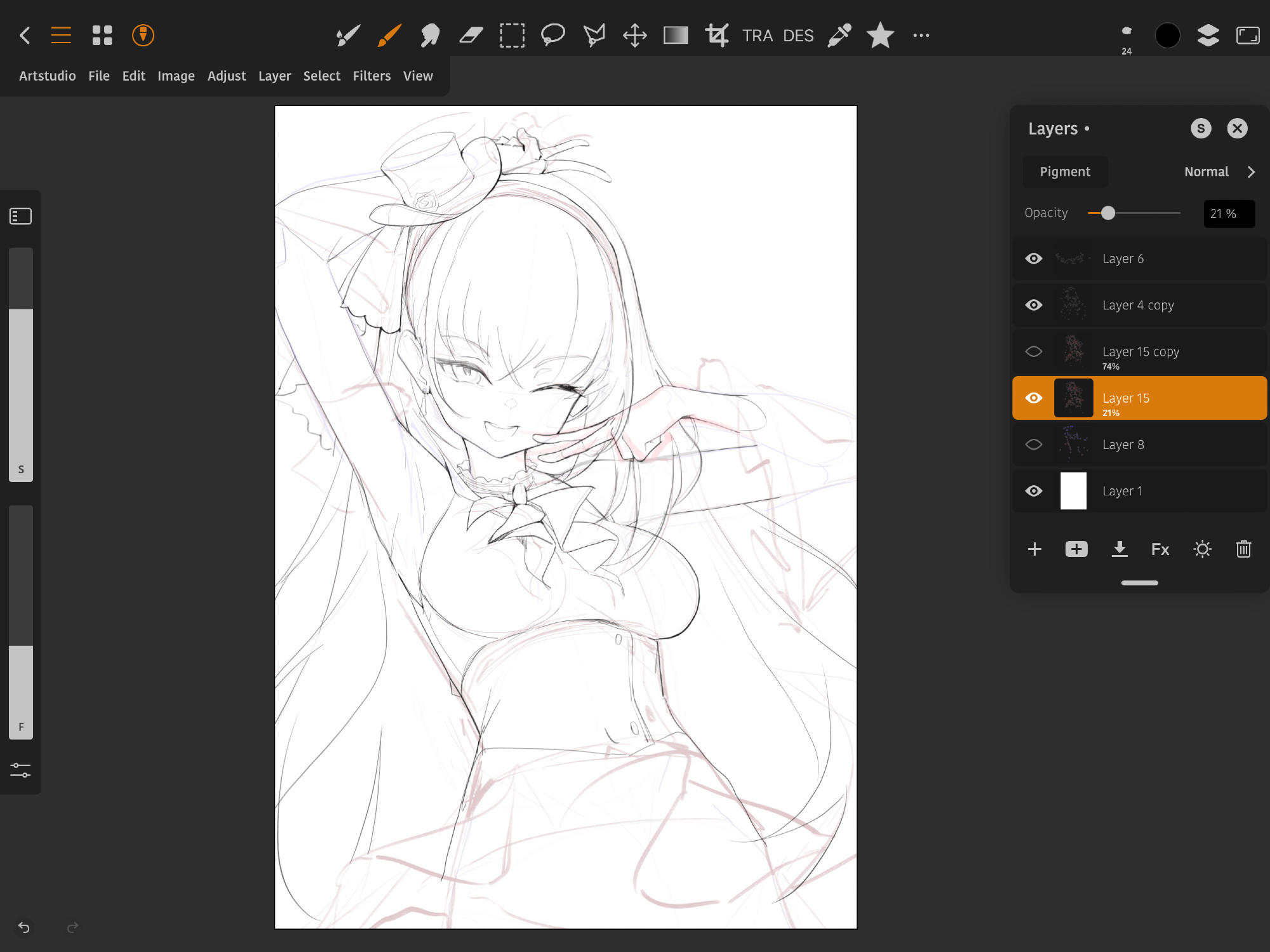Open the Pigment mode selector
This screenshot has width=1270, height=952.
coord(1065,171)
